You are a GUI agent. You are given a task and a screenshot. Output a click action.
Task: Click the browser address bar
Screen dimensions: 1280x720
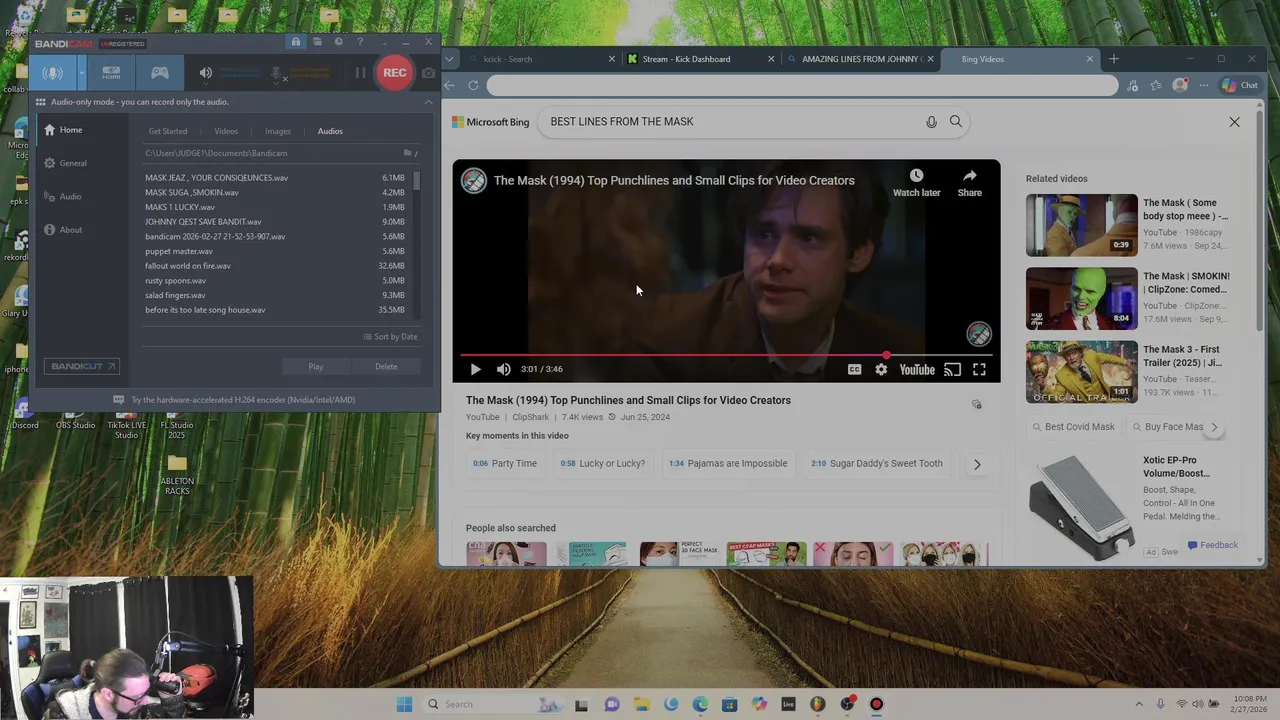pos(802,85)
